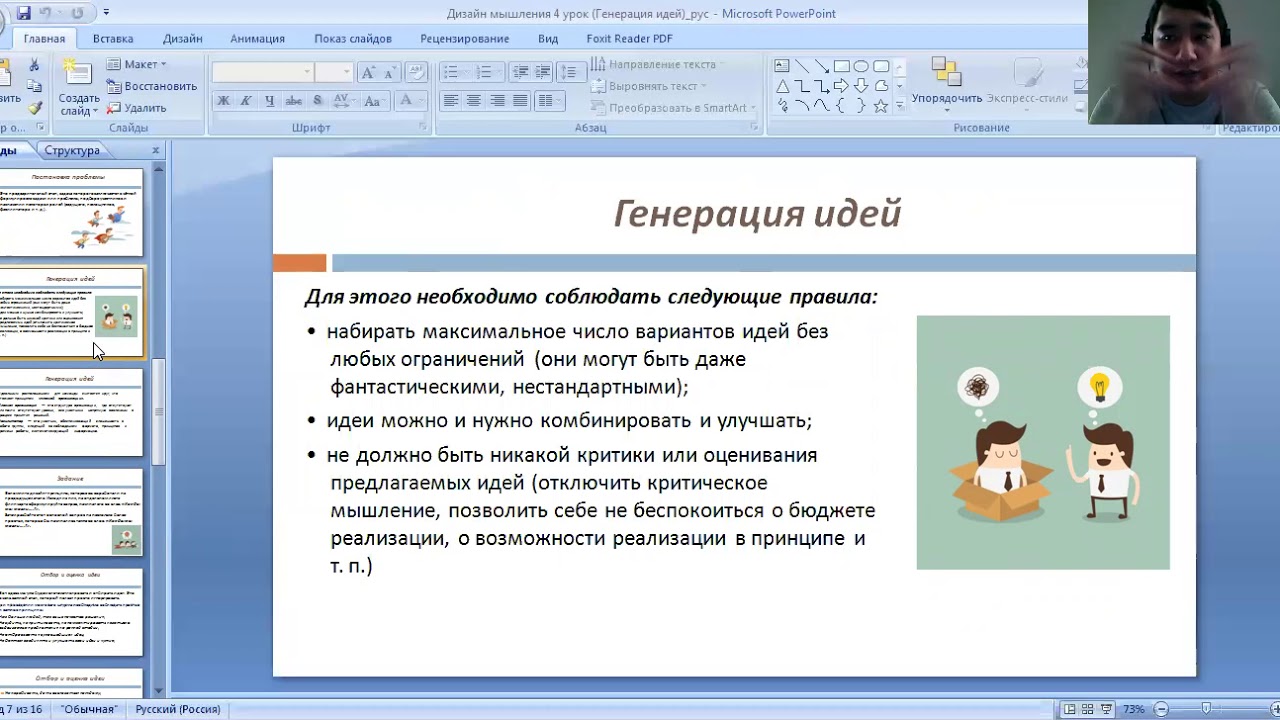Screen dimensions: 1280x720
Task: Switch to the Рецензирование tab
Action: [x=465, y=38]
